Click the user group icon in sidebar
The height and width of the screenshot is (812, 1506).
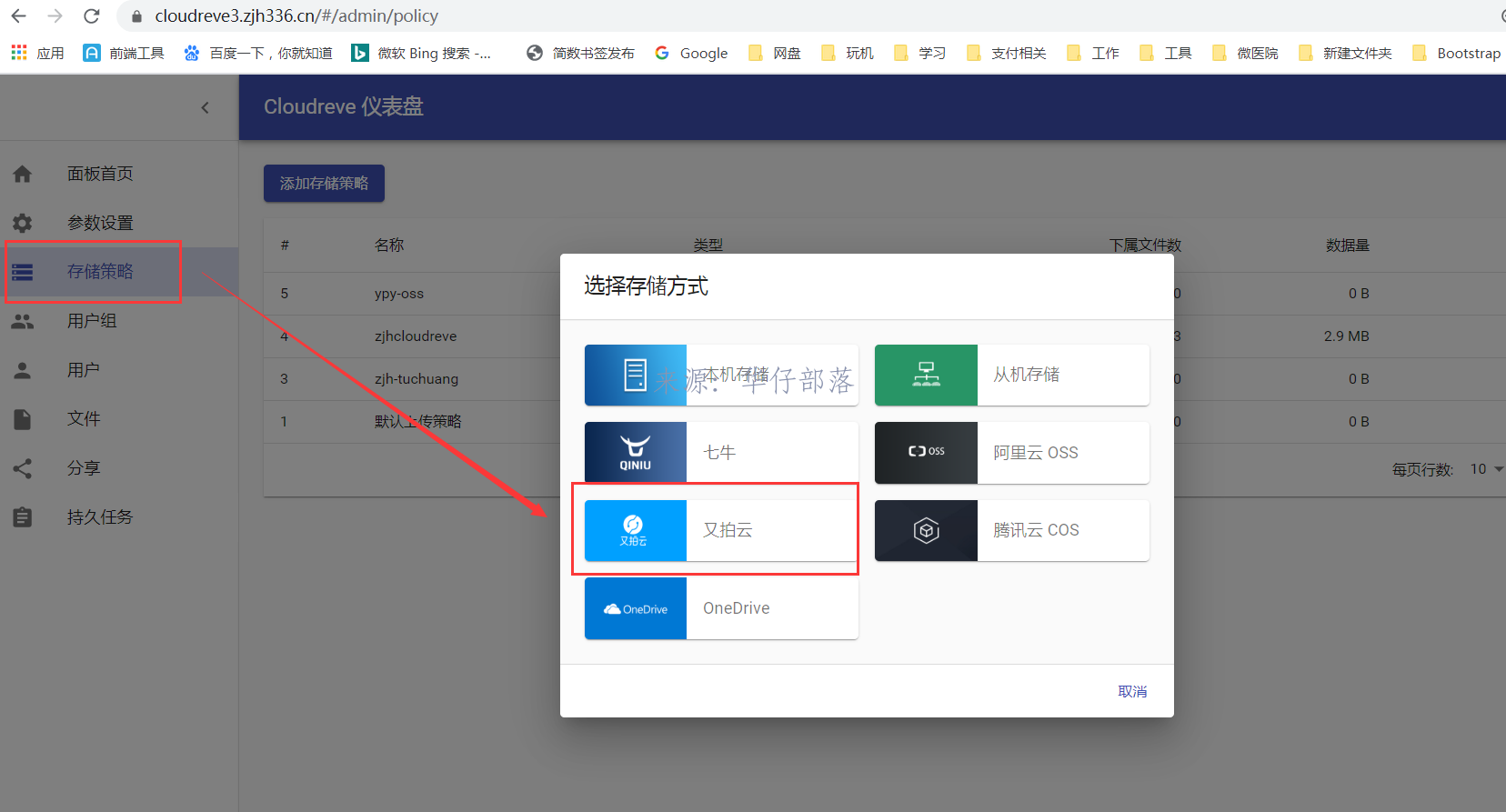(x=23, y=321)
